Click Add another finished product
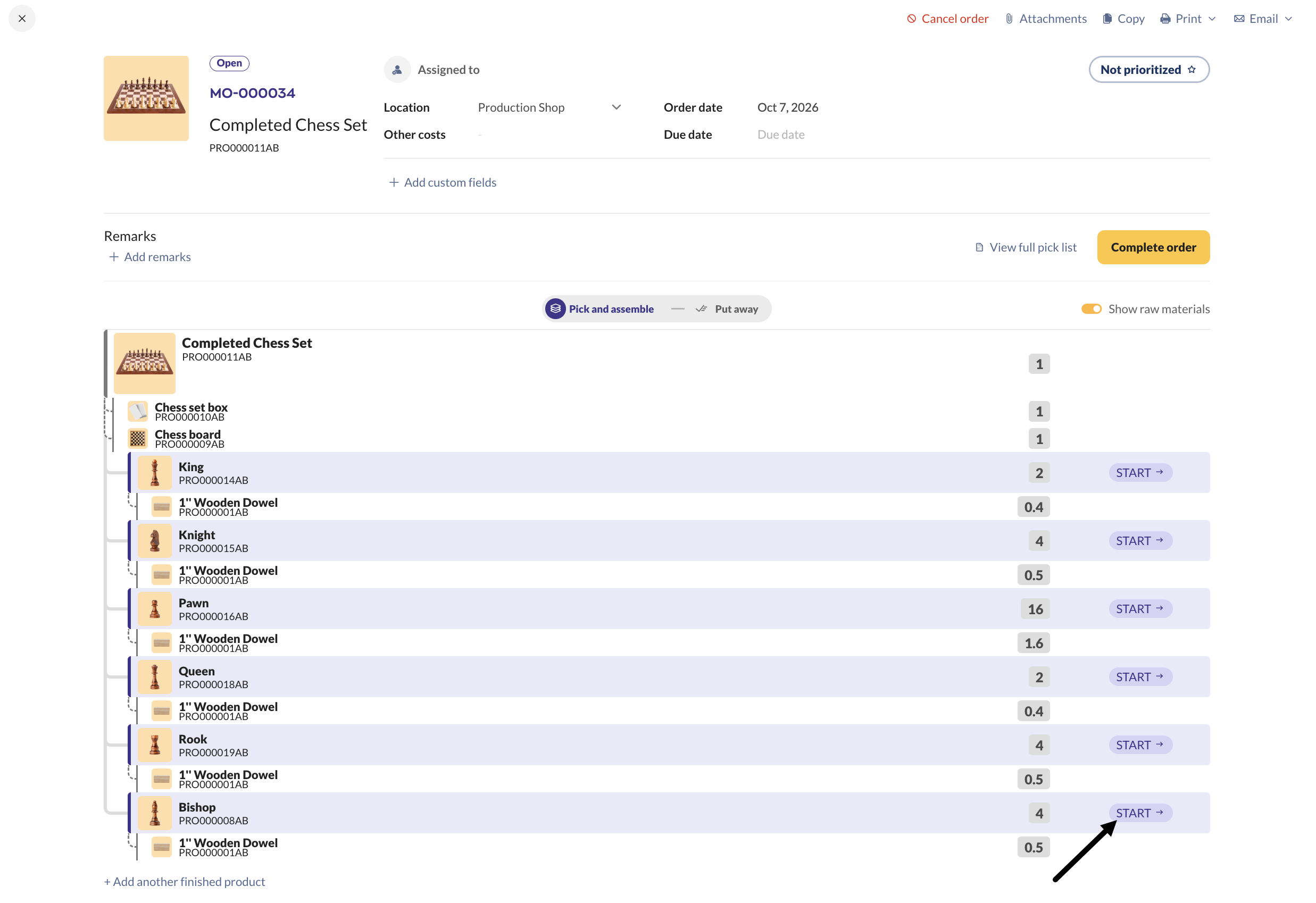1316x903 pixels. (185, 882)
